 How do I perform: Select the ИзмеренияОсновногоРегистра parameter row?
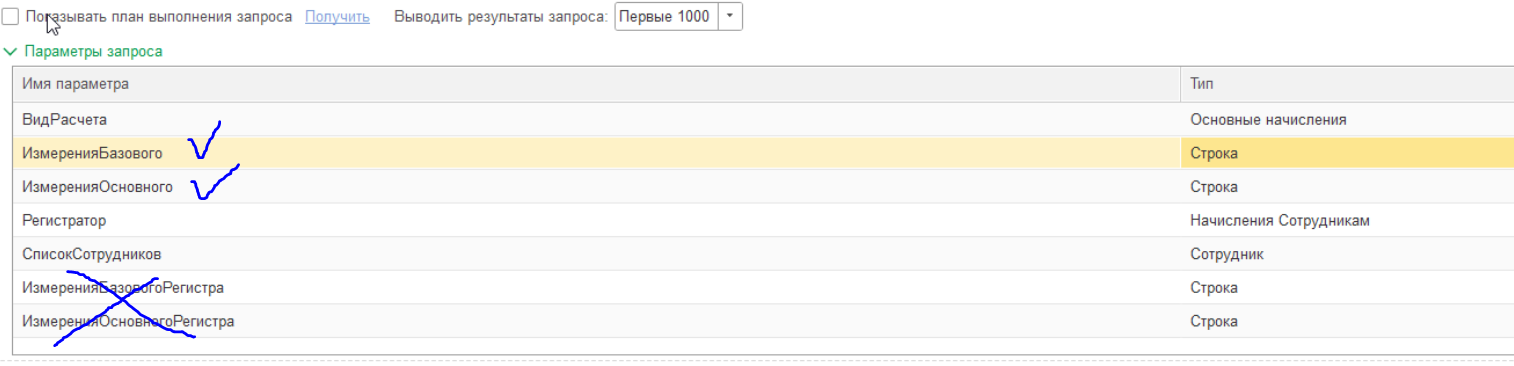(763, 321)
